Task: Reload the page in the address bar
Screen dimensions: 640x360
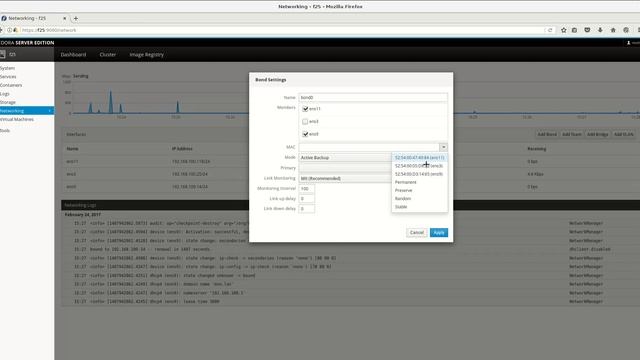Action: click(x=550, y=30)
